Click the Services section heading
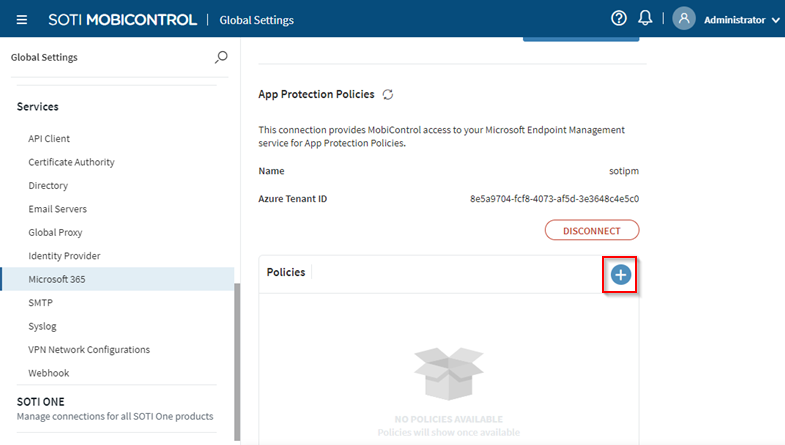785x445 pixels. click(38, 107)
